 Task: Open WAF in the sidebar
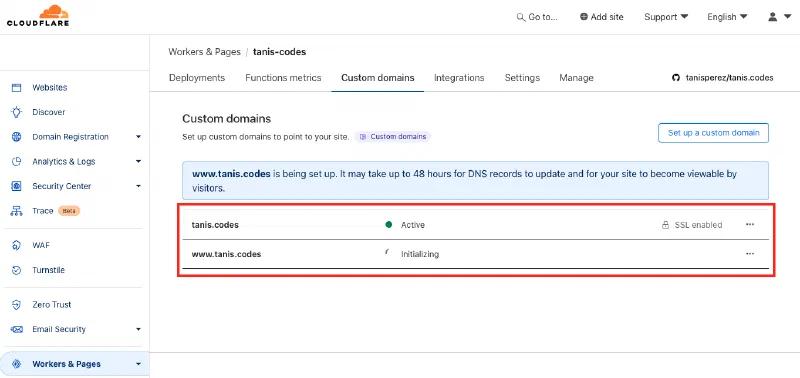tap(41, 245)
